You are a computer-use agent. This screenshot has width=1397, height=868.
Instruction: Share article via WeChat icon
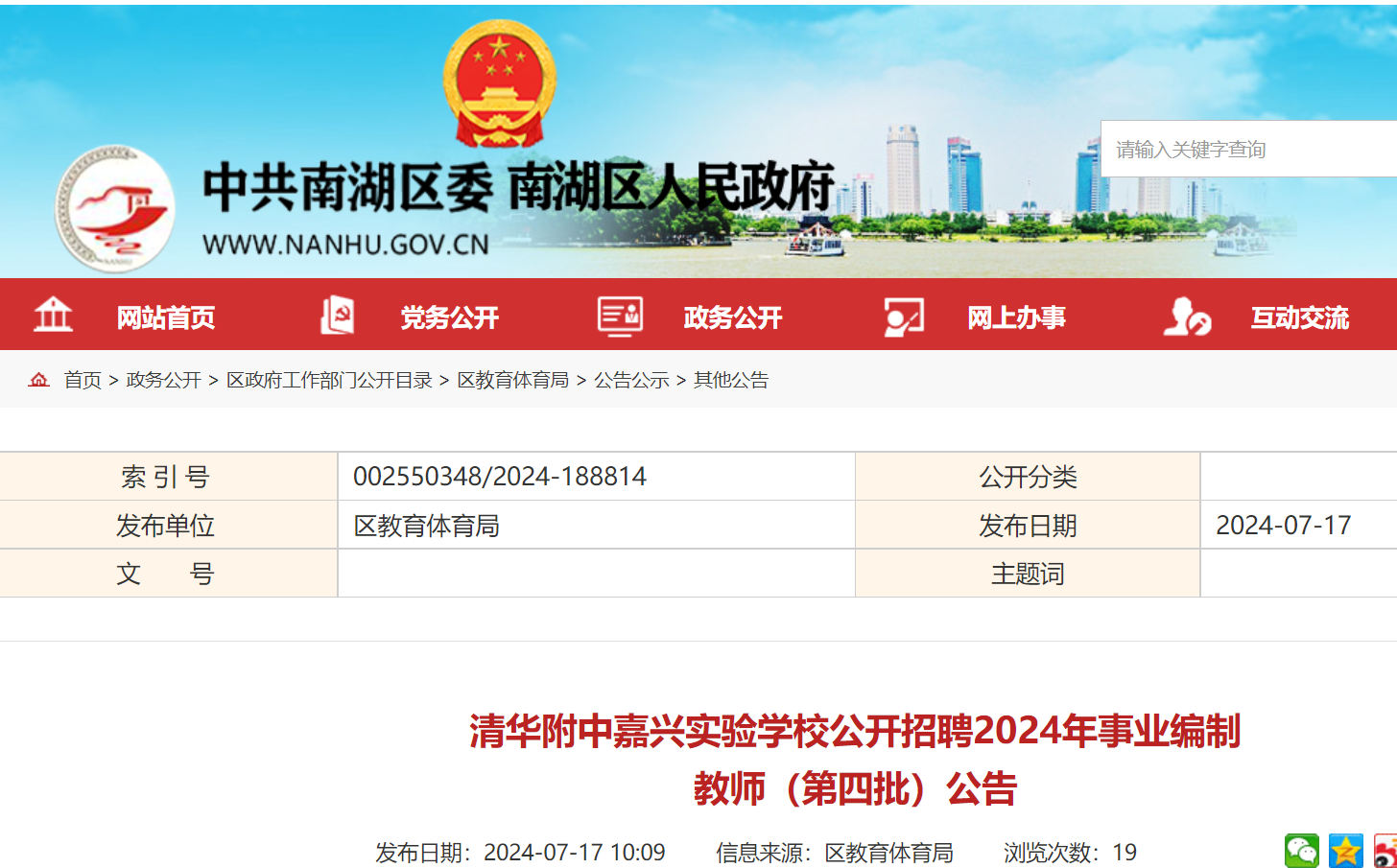(x=1302, y=851)
